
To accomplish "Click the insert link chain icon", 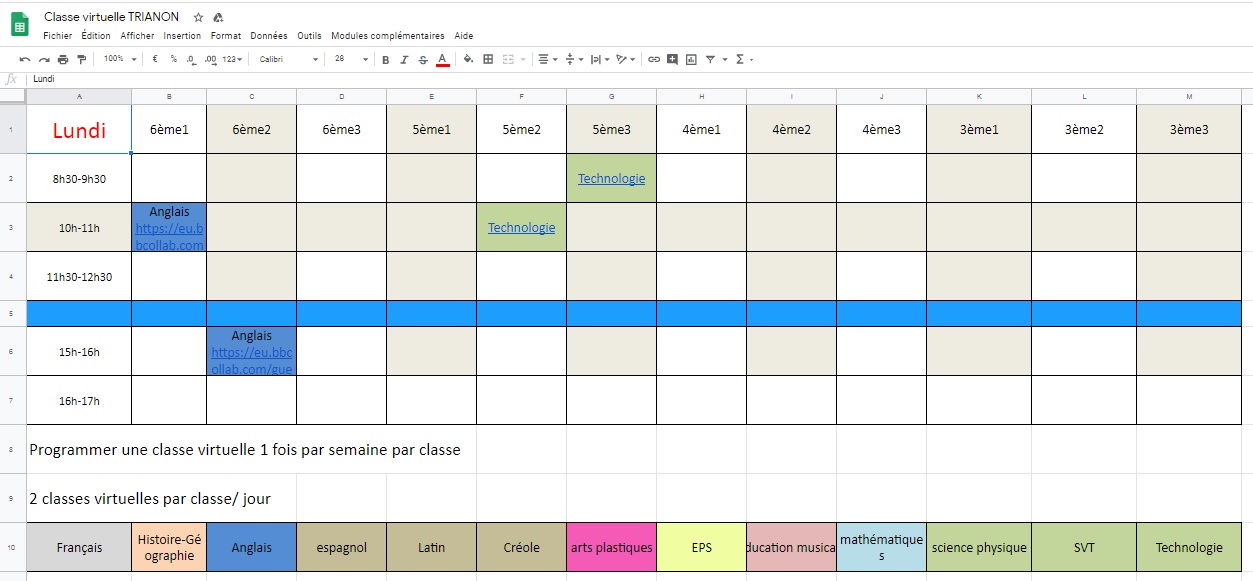I will coord(654,60).
